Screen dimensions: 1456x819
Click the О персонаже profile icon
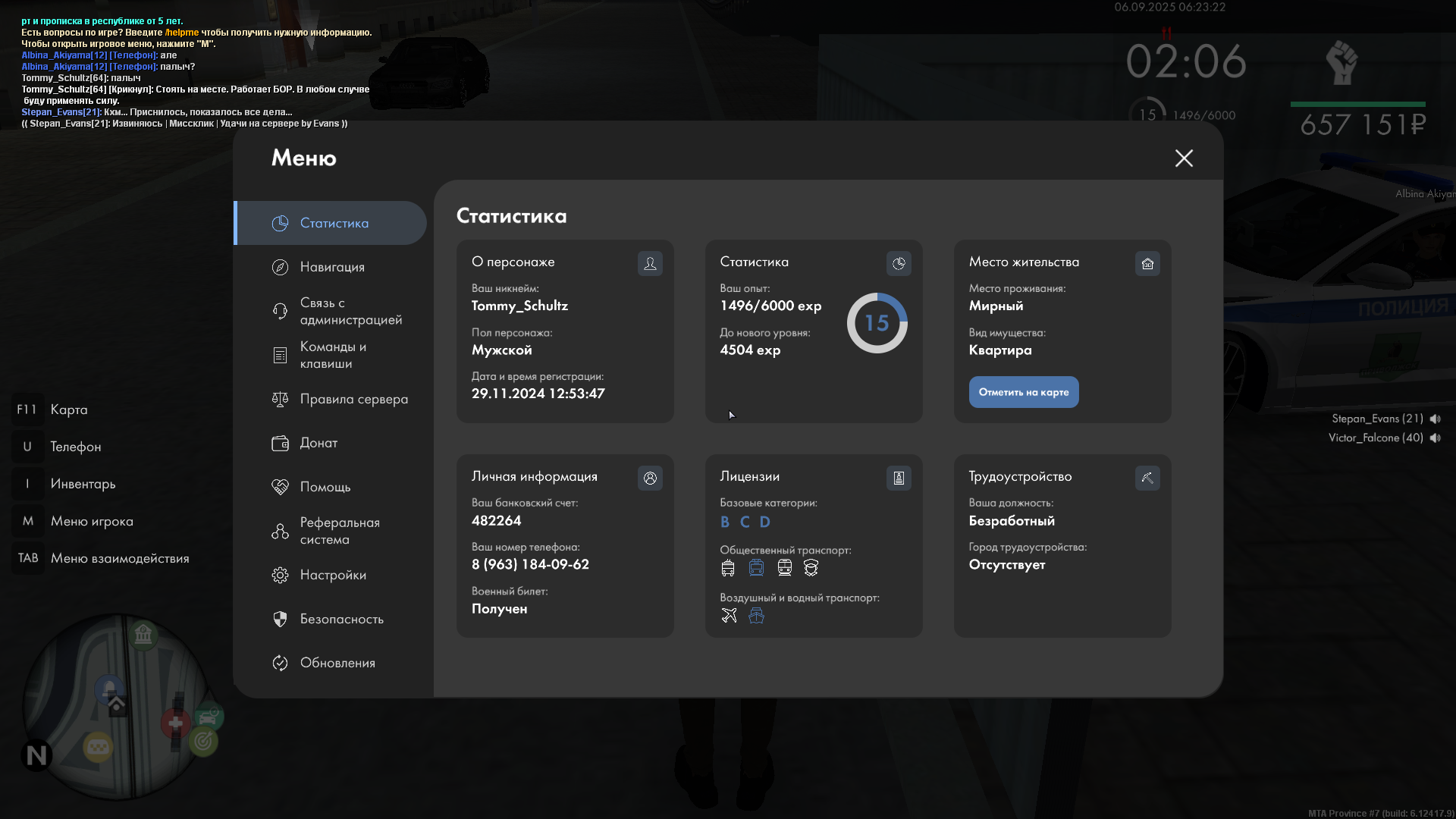[650, 263]
